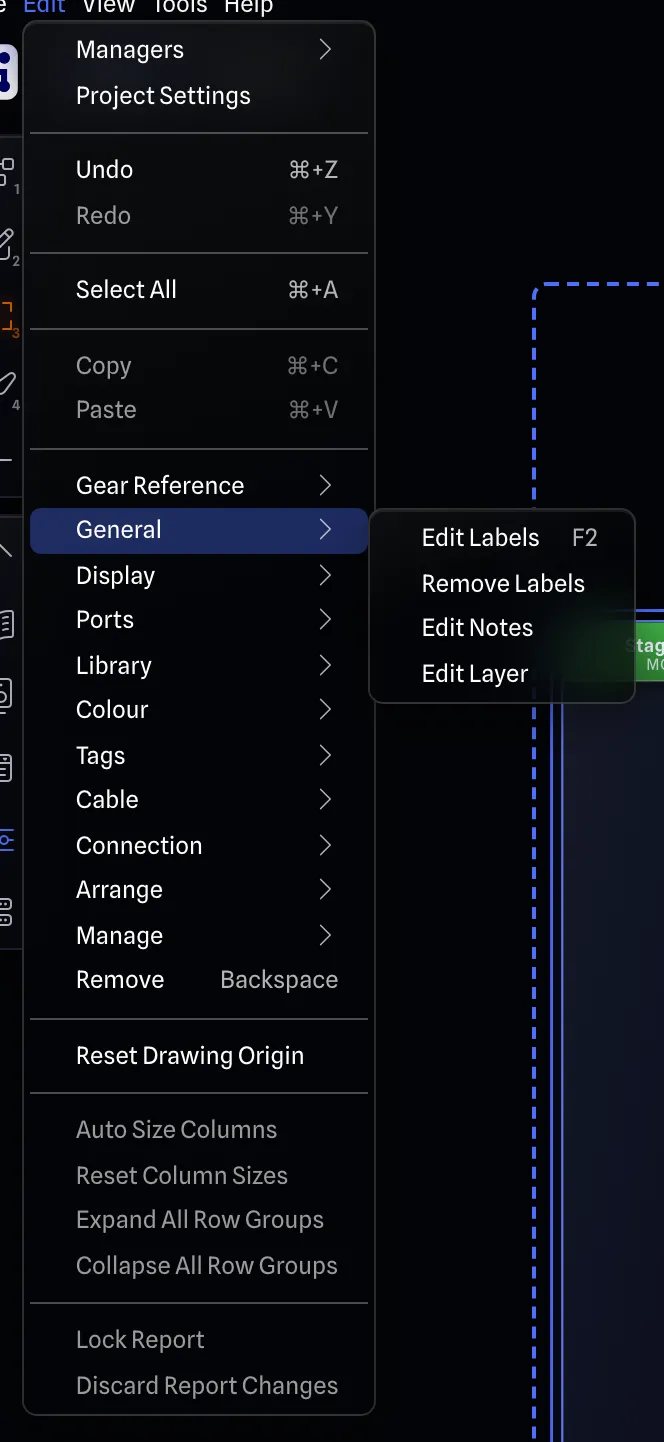Open the rack icon panel in sidebar
Viewport: 664px width, 1442px height.
[x=5, y=911]
